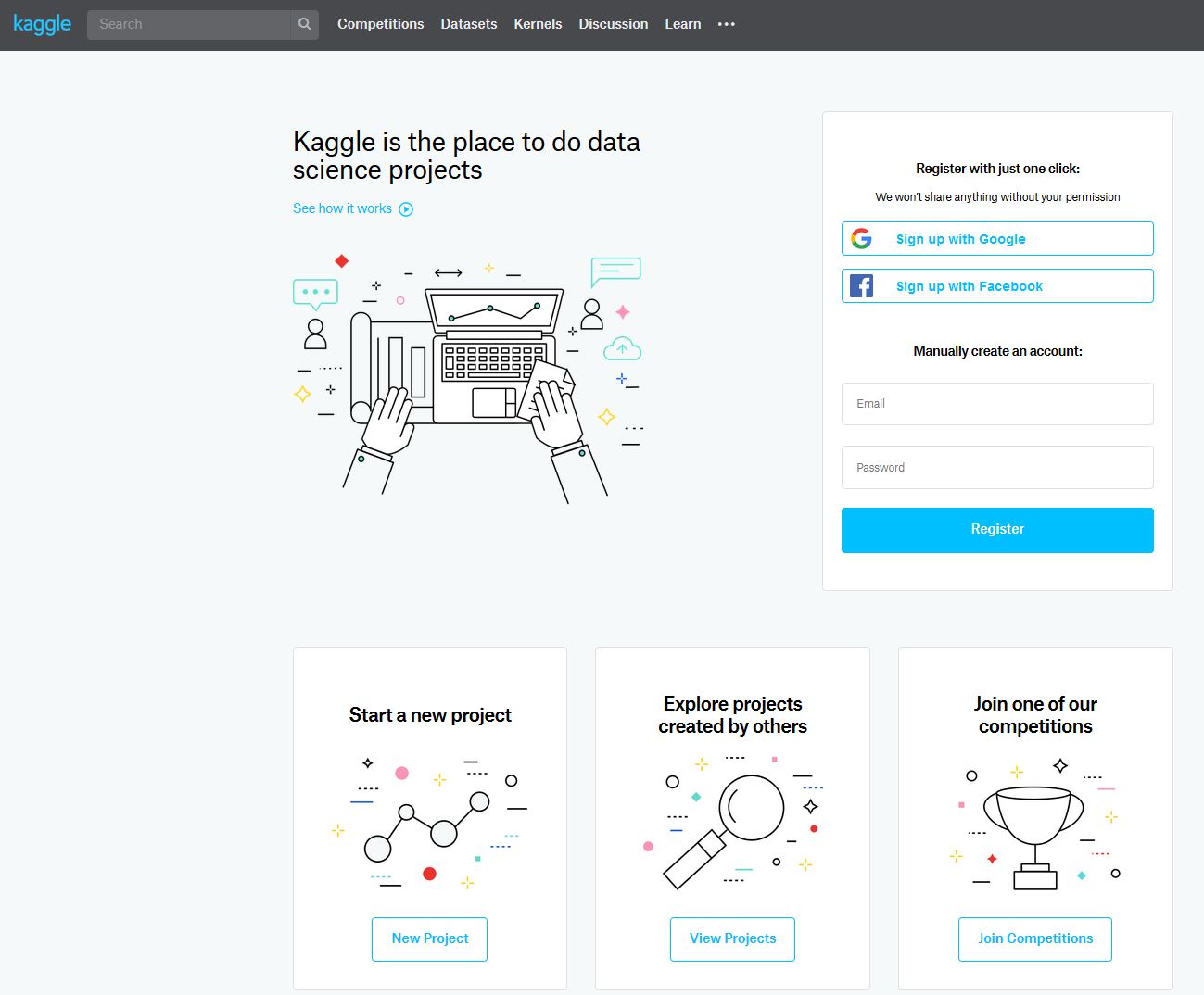Click the Sign up with Facebook button

(x=997, y=286)
